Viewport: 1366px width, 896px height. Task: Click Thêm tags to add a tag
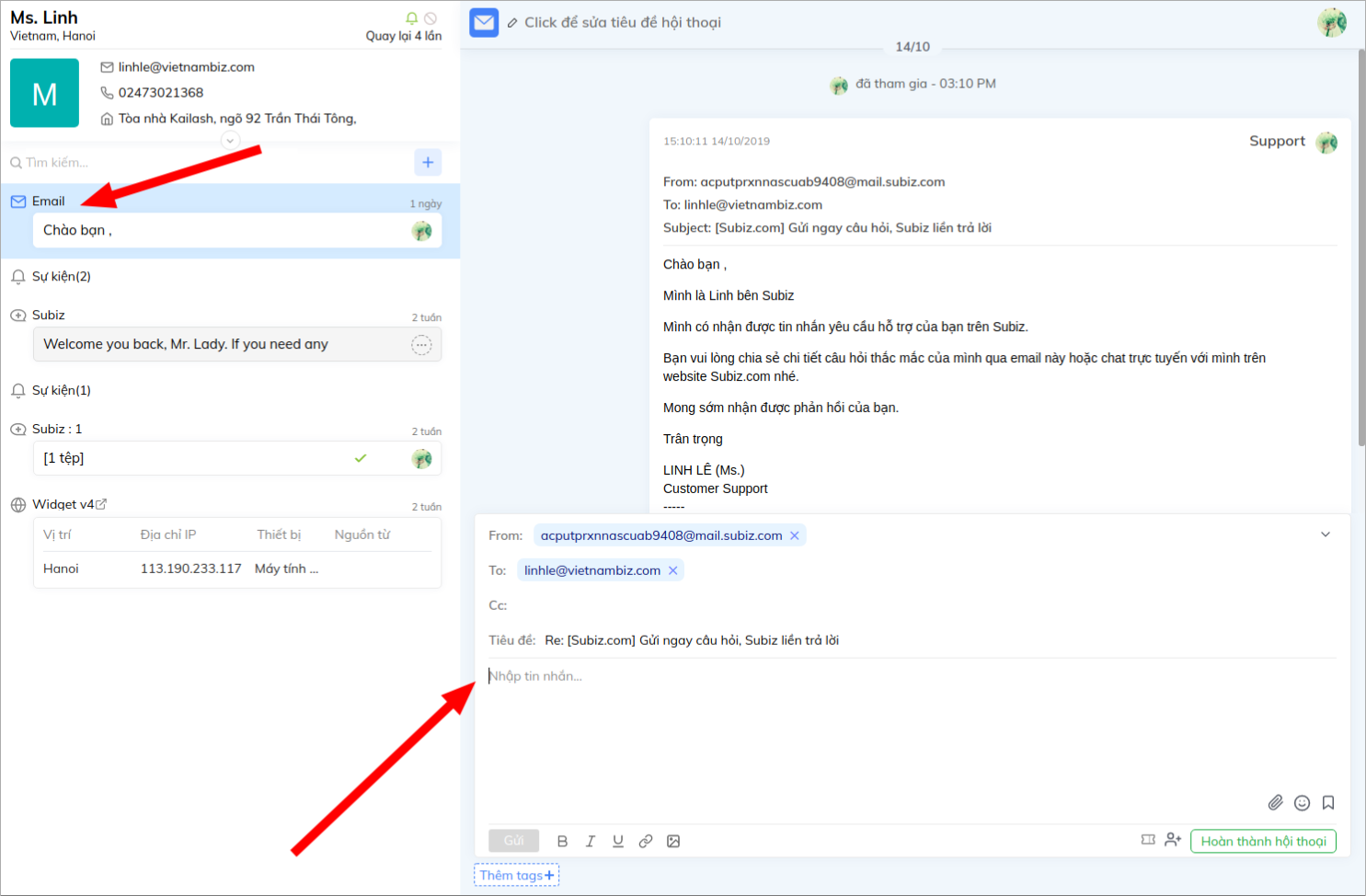[515, 874]
